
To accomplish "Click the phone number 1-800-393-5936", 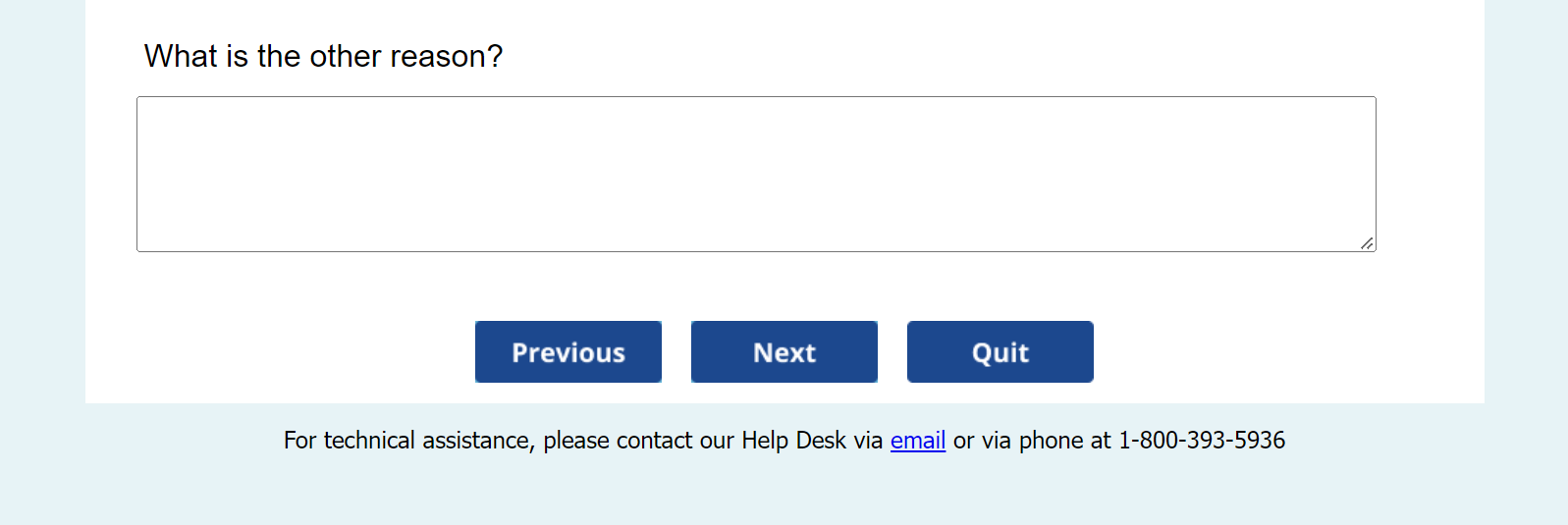I will coord(1201,441).
